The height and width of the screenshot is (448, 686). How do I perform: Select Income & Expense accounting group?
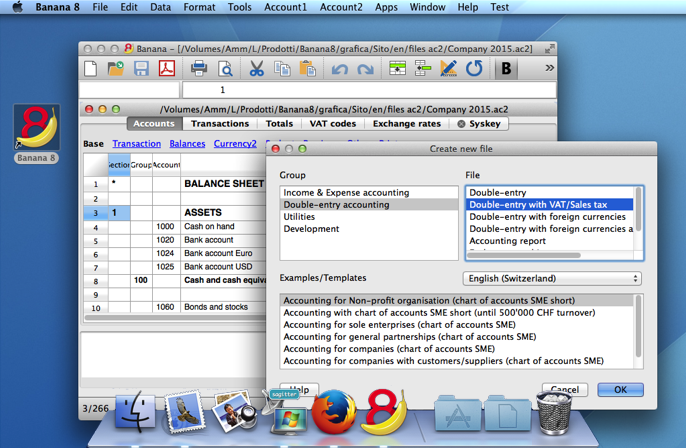coord(369,192)
